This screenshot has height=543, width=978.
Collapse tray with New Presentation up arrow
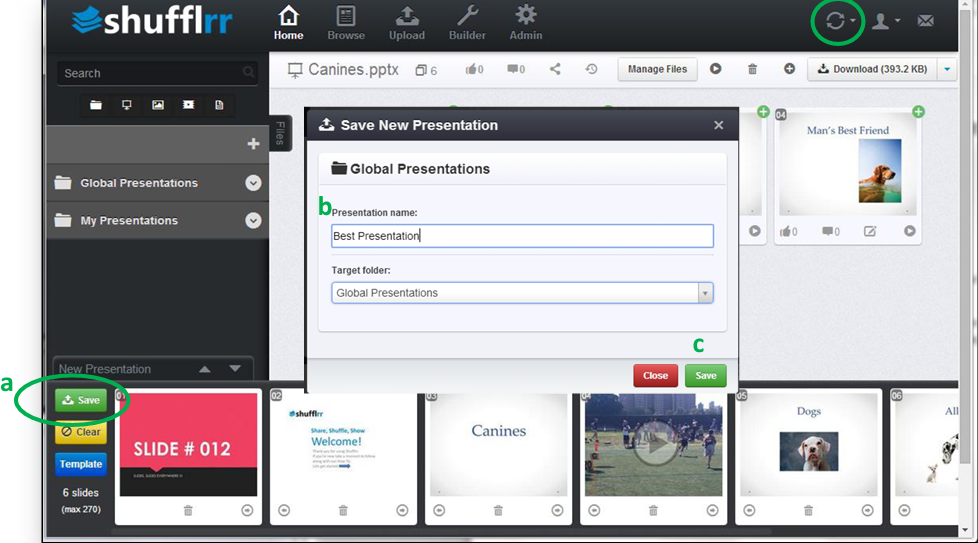(205, 369)
